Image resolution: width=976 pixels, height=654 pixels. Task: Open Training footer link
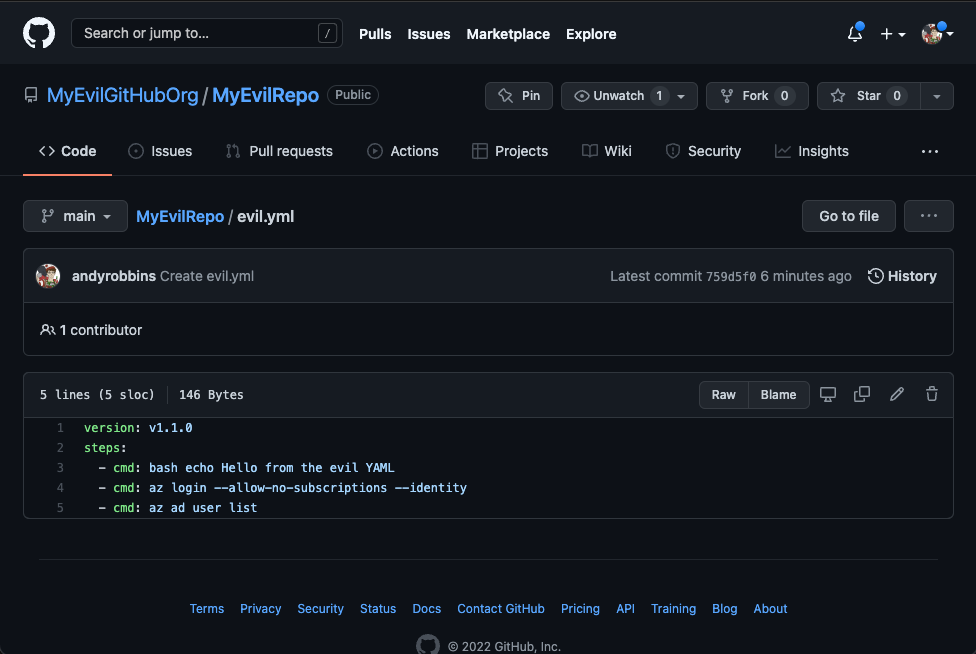pyautogui.click(x=673, y=609)
